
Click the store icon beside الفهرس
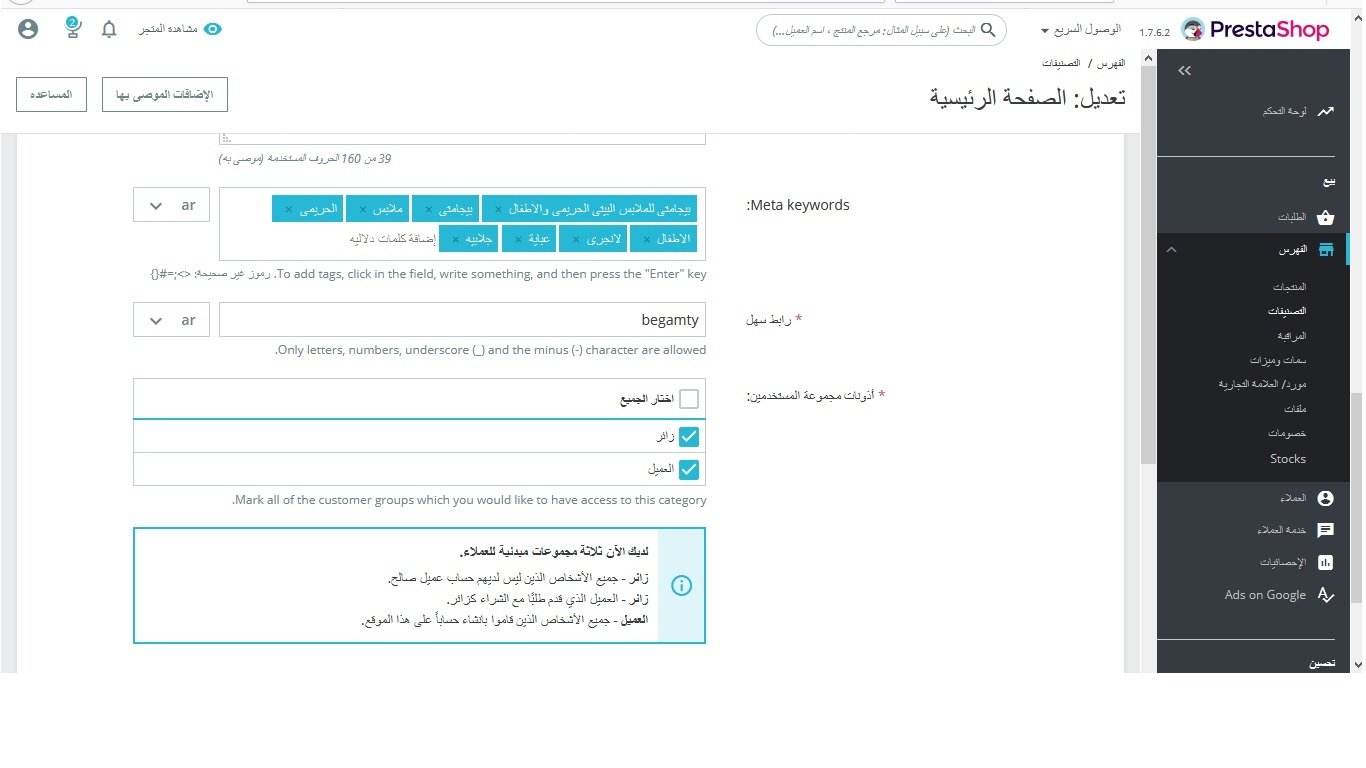click(x=1325, y=250)
